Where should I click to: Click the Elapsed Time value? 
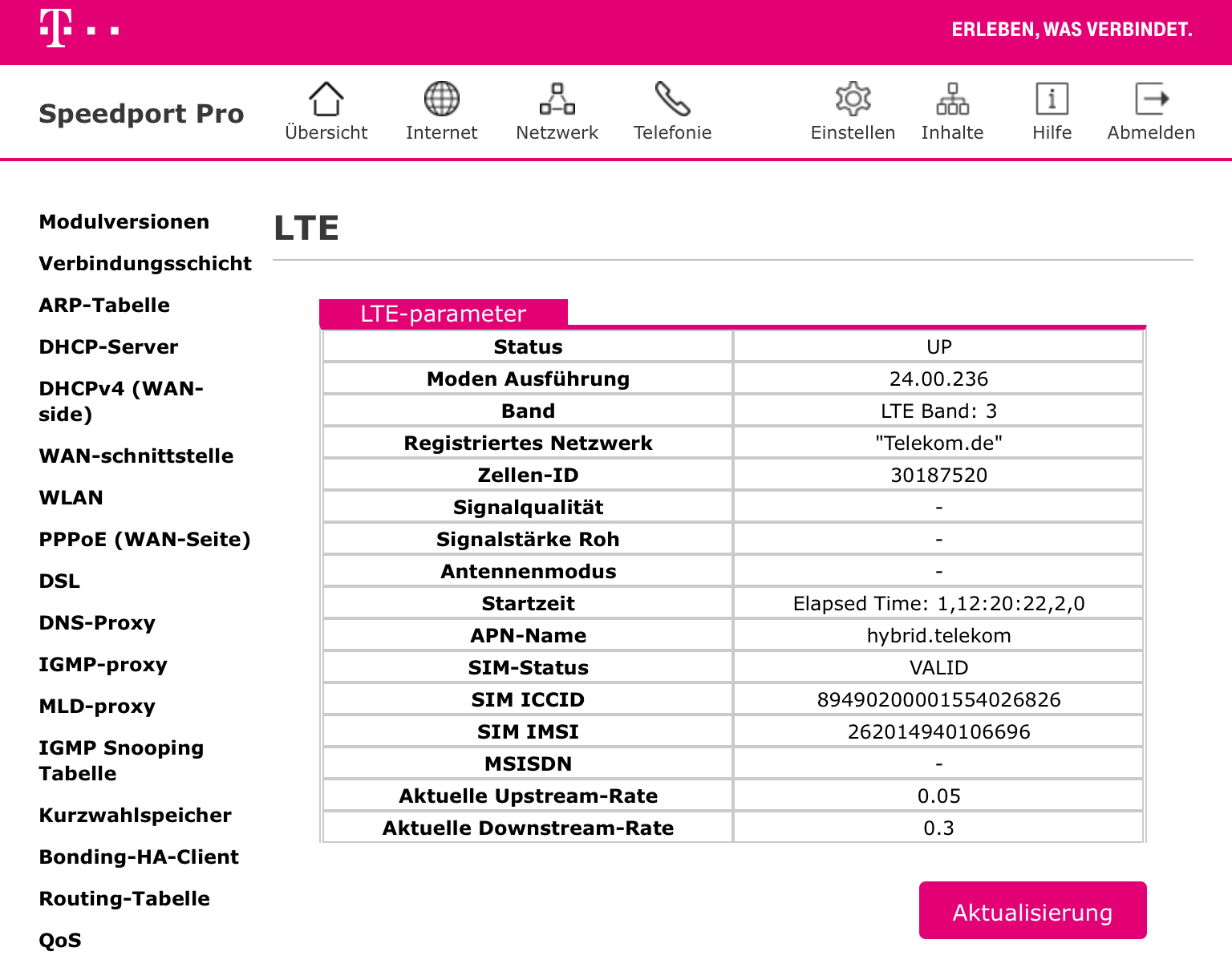[x=938, y=604]
